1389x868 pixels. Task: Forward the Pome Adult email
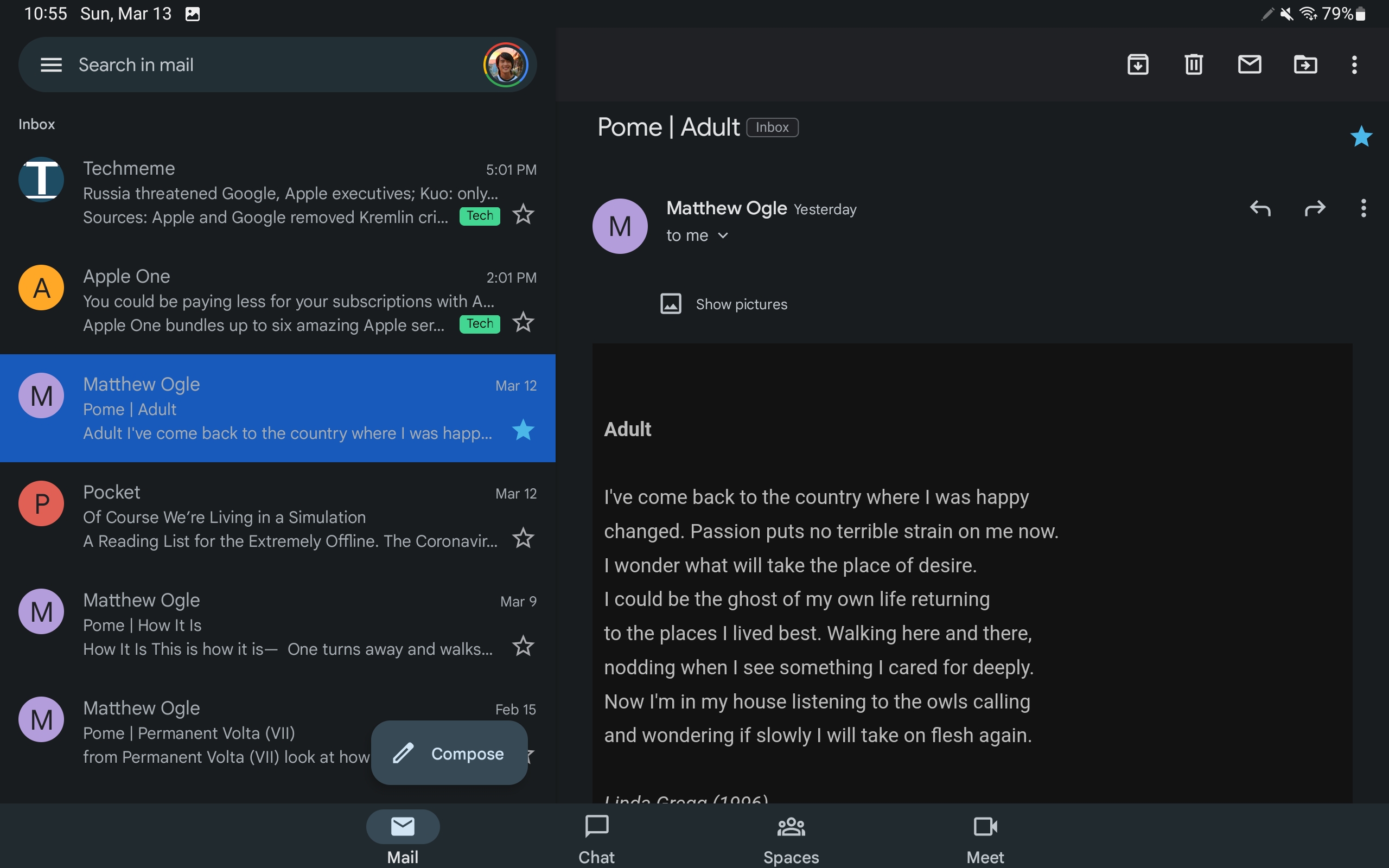[1314, 208]
